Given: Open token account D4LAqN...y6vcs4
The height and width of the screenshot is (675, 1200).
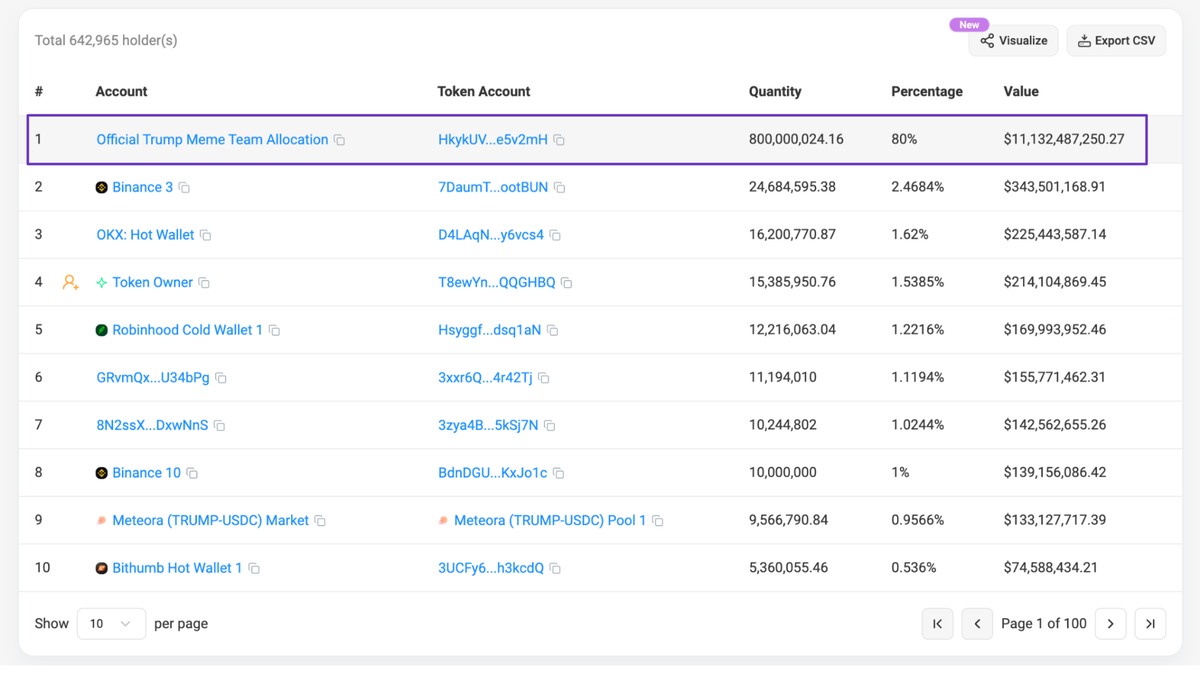Looking at the screenshot, I should 491,235.
